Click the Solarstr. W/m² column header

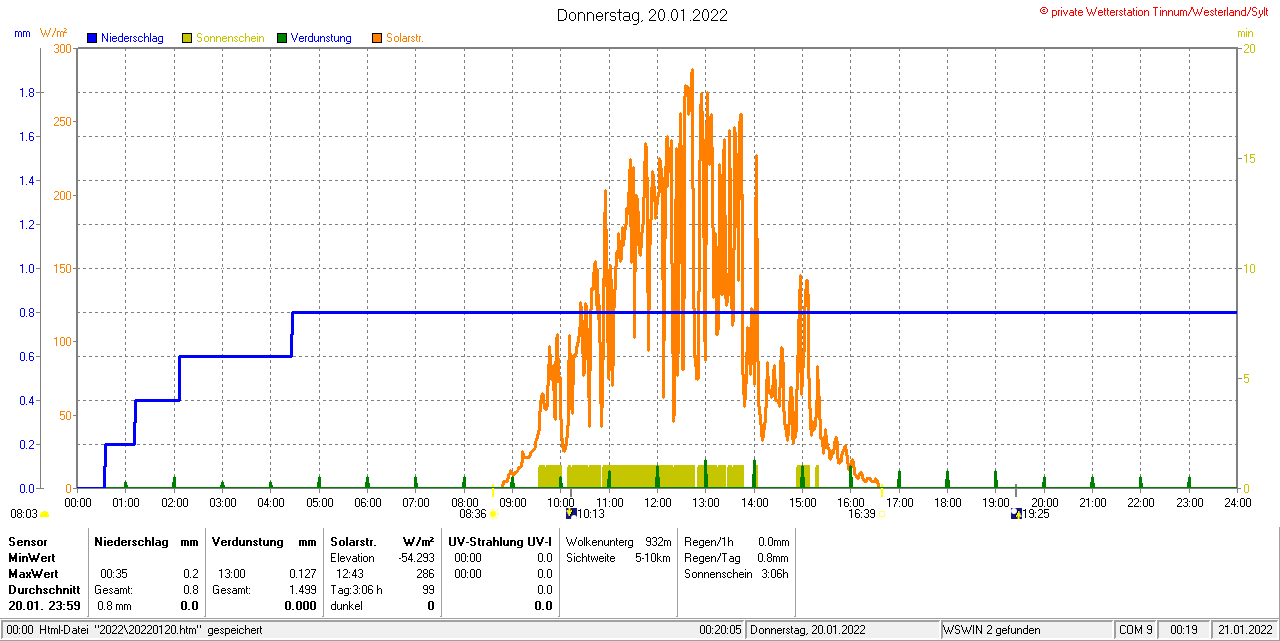[x=382, y=541]
